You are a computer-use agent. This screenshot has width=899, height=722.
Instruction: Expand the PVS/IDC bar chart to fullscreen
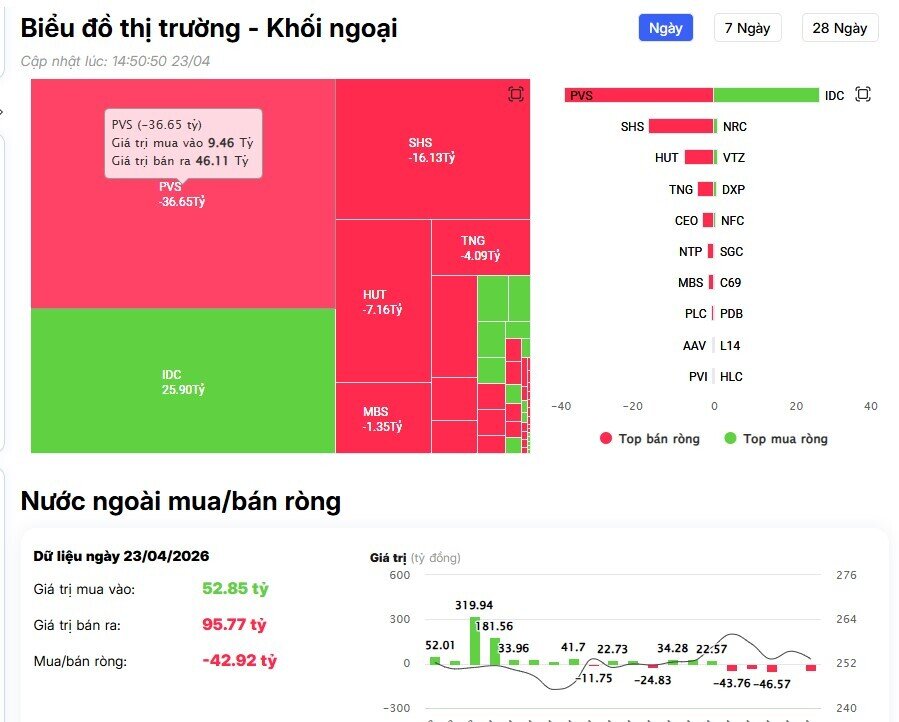(862, 94)
